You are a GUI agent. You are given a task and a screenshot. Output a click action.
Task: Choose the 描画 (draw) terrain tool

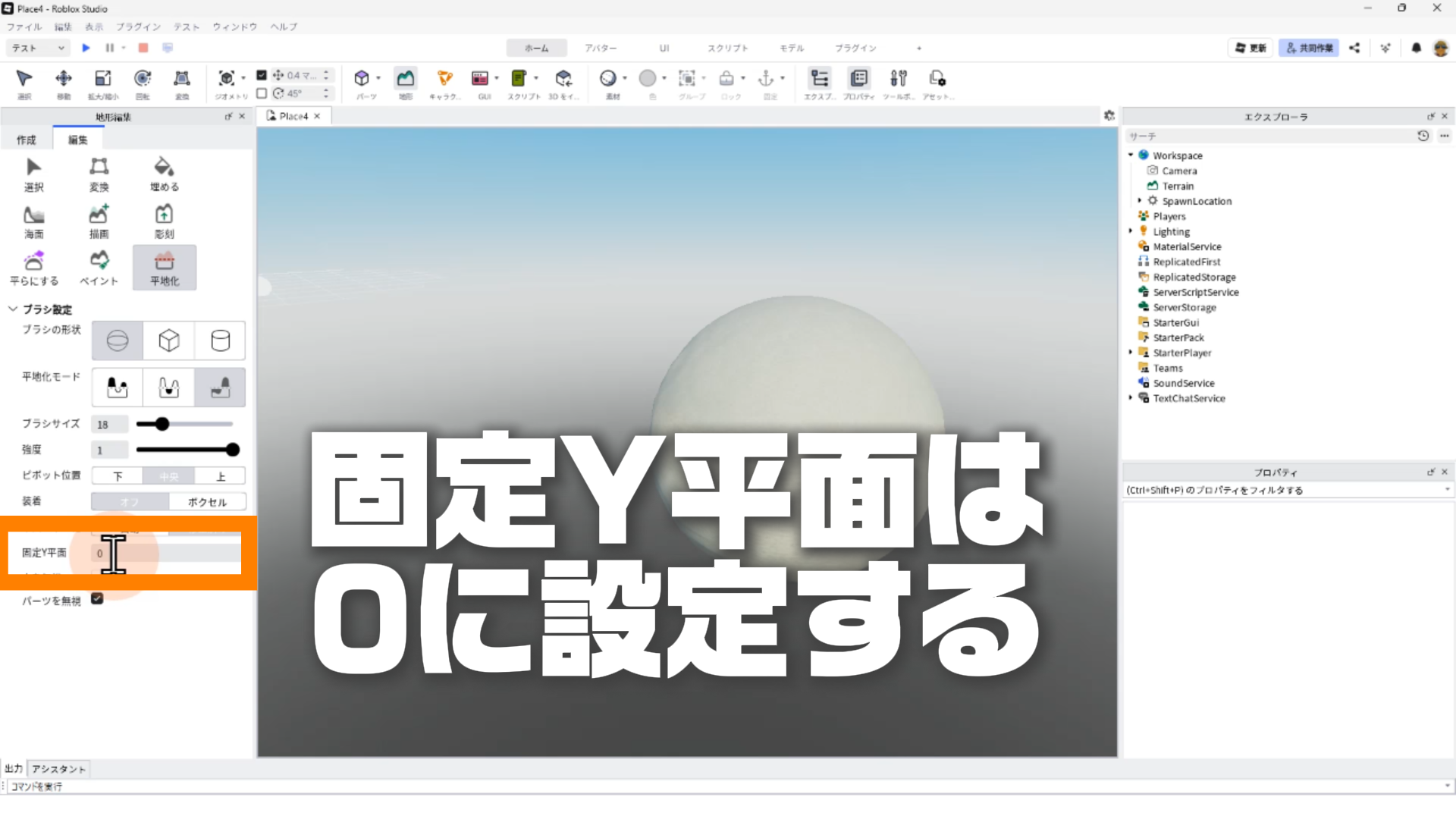(x=99, y=221)
